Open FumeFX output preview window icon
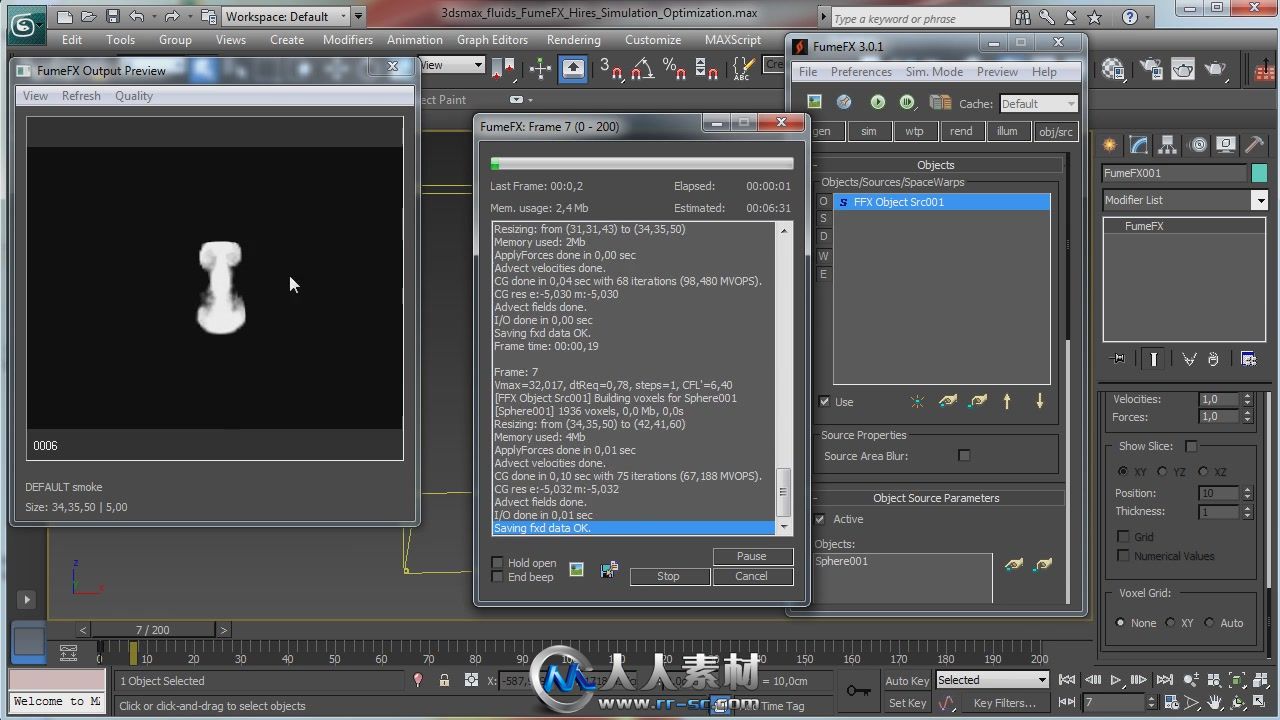Viewport: 1280px width, 720px height. 814,102
